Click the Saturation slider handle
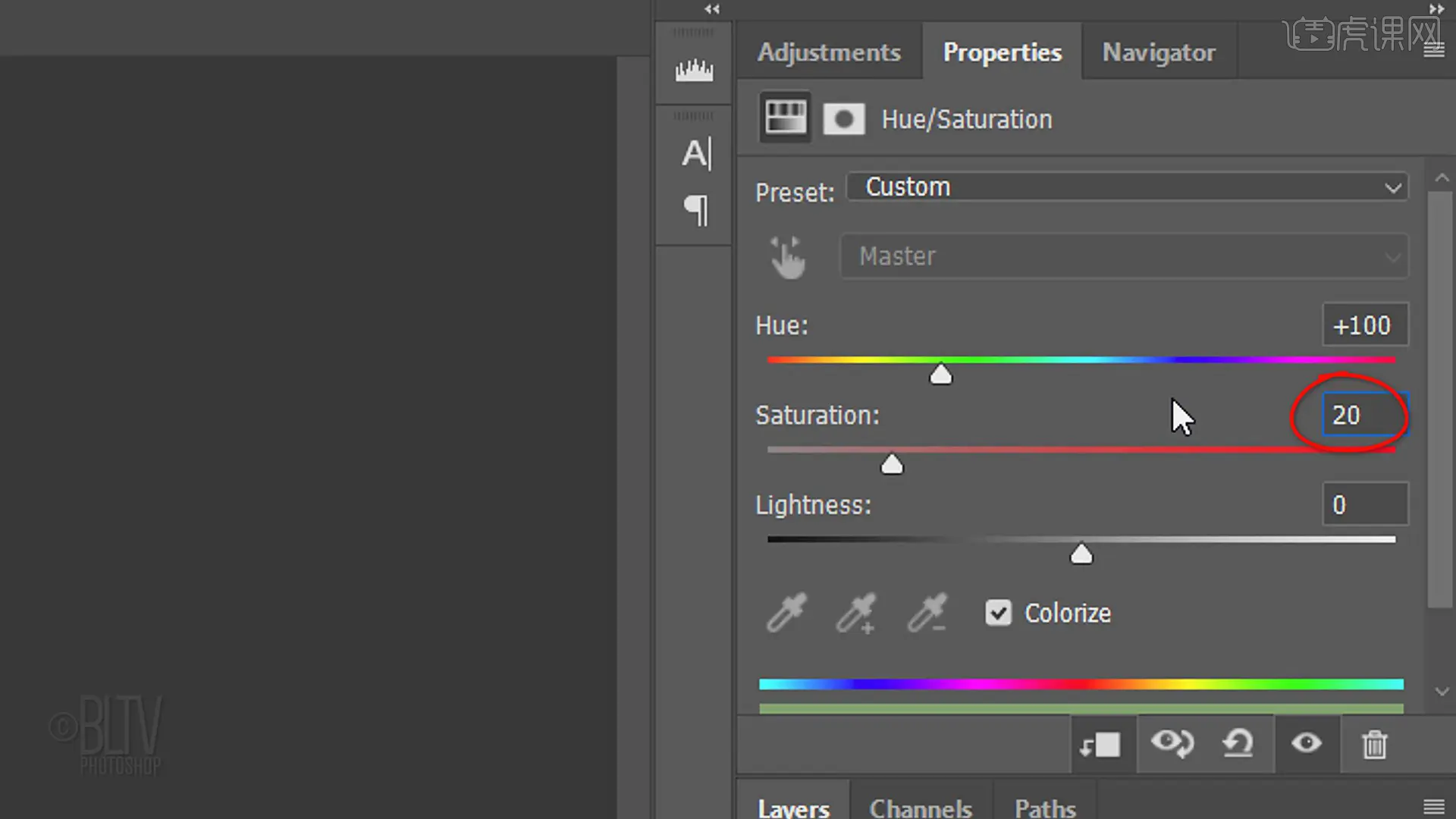Screen dimensions: 1456x819 892,464
